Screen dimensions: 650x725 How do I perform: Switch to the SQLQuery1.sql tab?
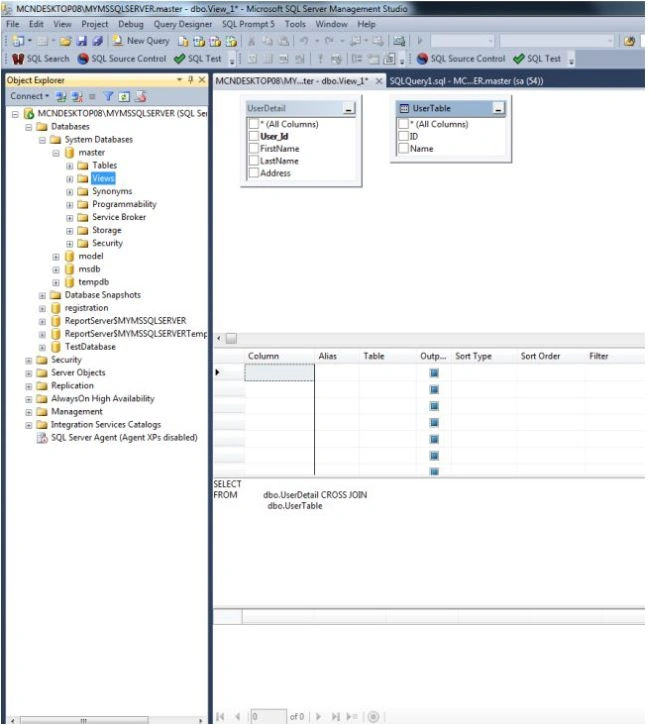466,81
